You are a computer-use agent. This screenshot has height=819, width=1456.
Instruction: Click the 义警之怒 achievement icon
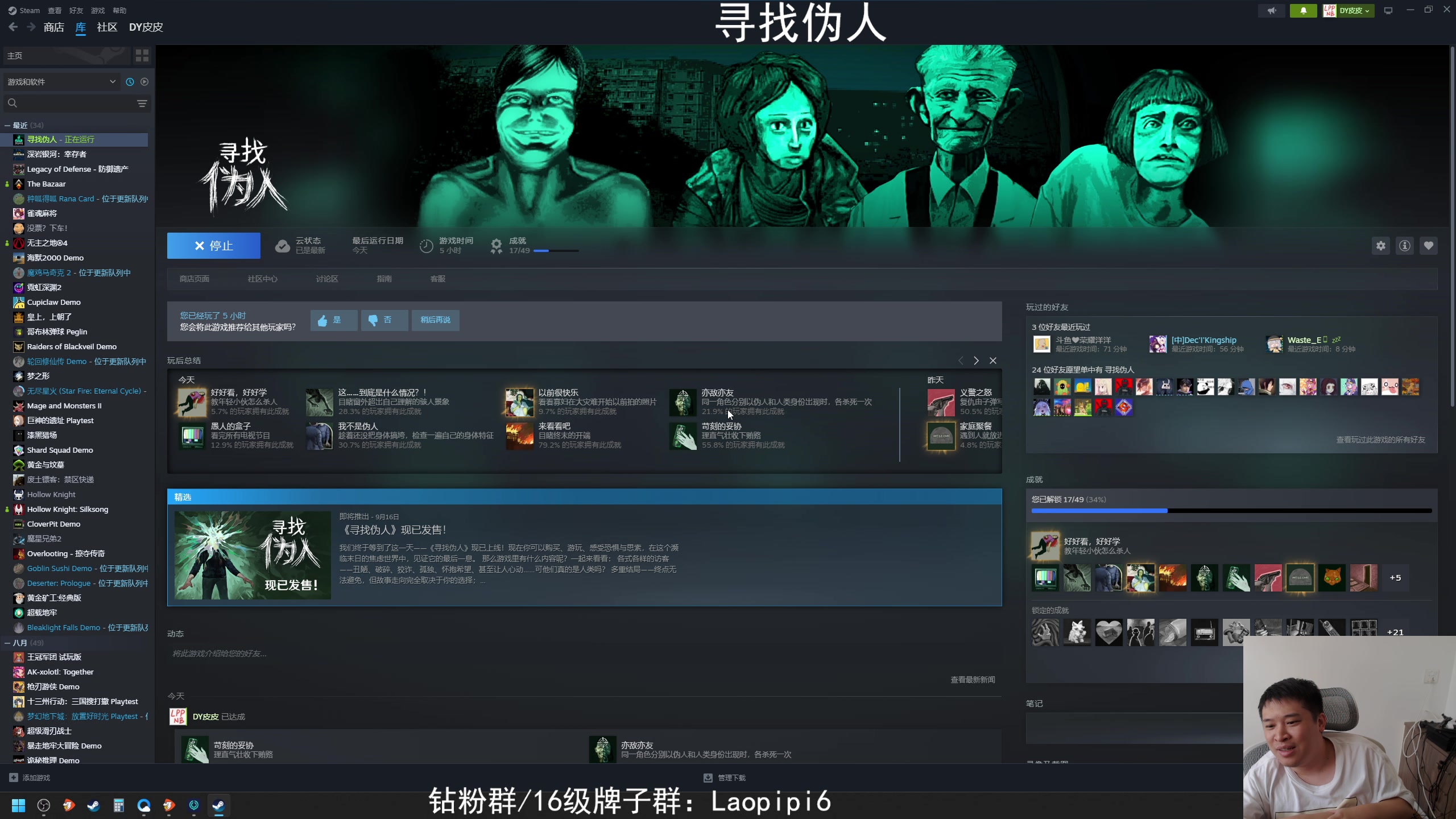tap(941, 402)
